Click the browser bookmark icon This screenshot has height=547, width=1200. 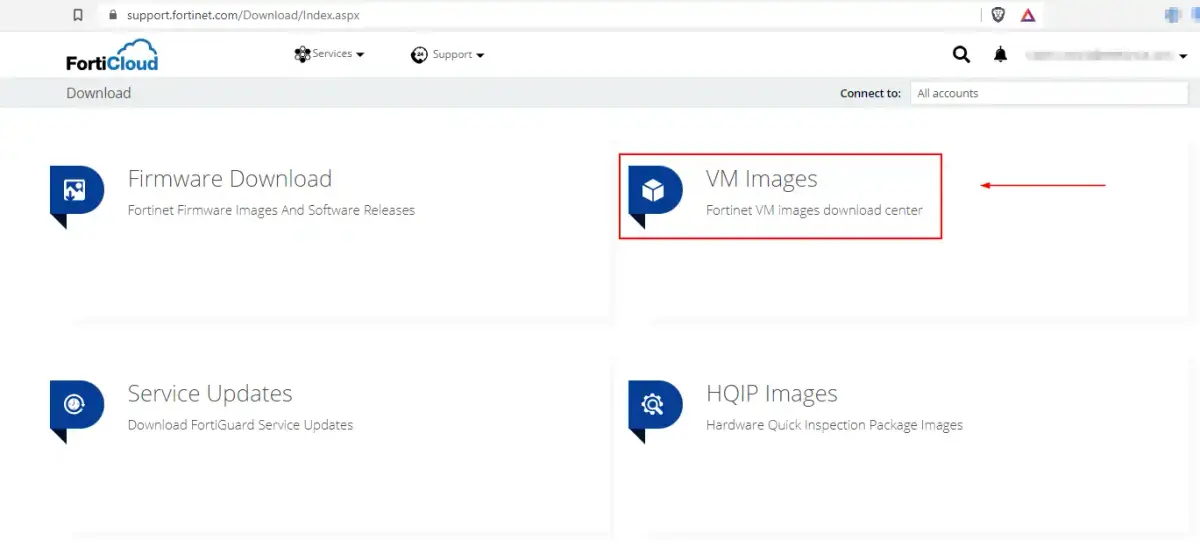pyautogui.click(x=78, y=15)
